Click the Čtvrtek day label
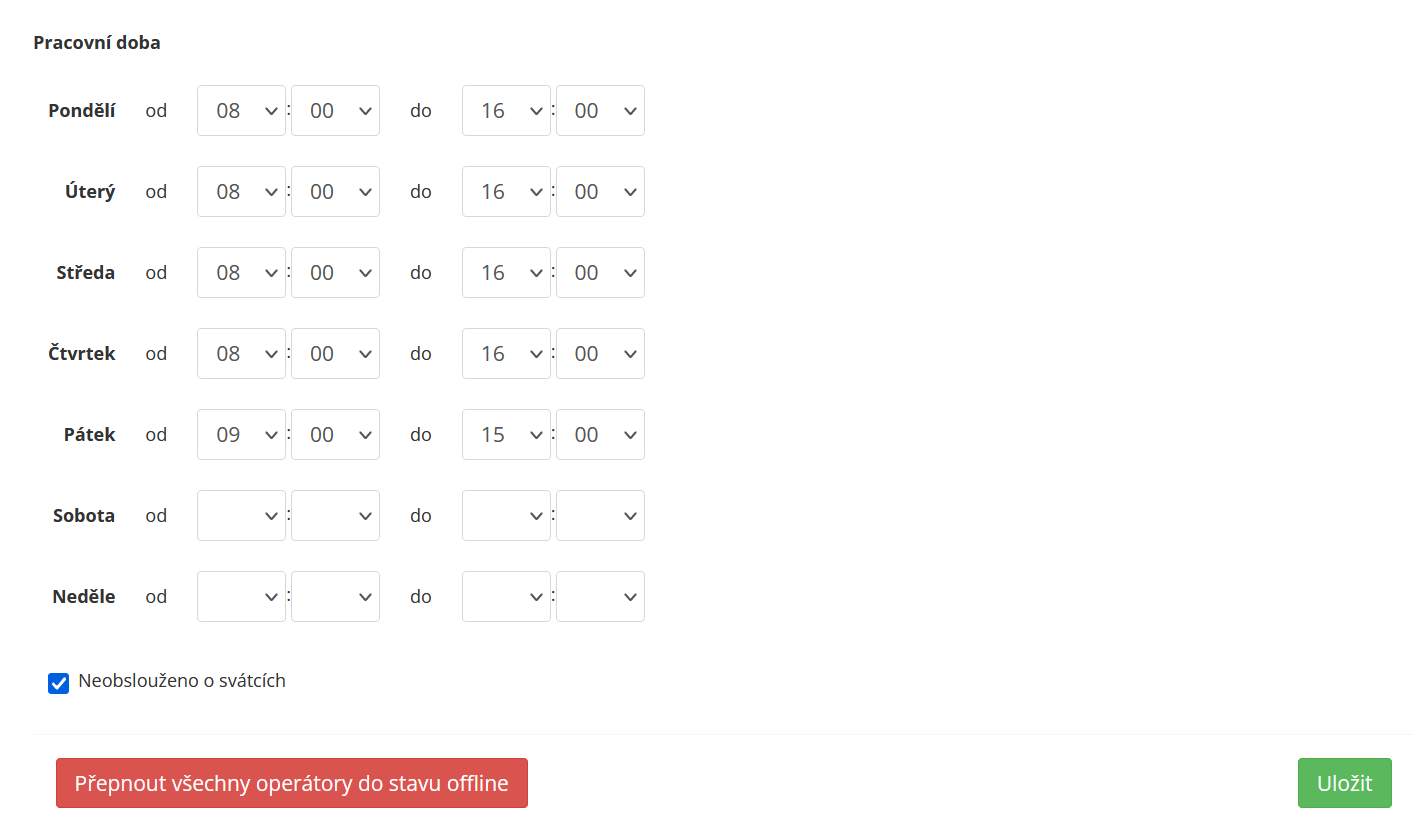 click(82, 354)
